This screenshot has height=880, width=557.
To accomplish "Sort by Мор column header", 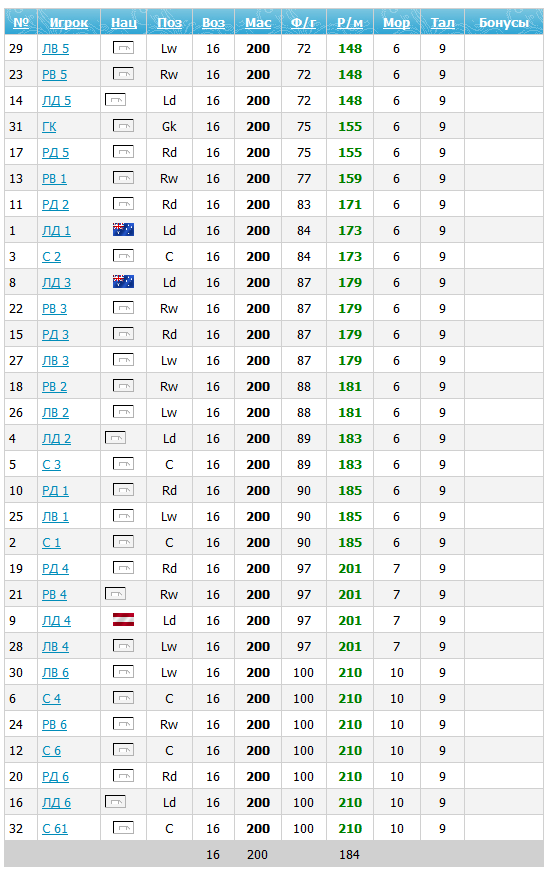I will pyautogui.click(x=396, y=22).
